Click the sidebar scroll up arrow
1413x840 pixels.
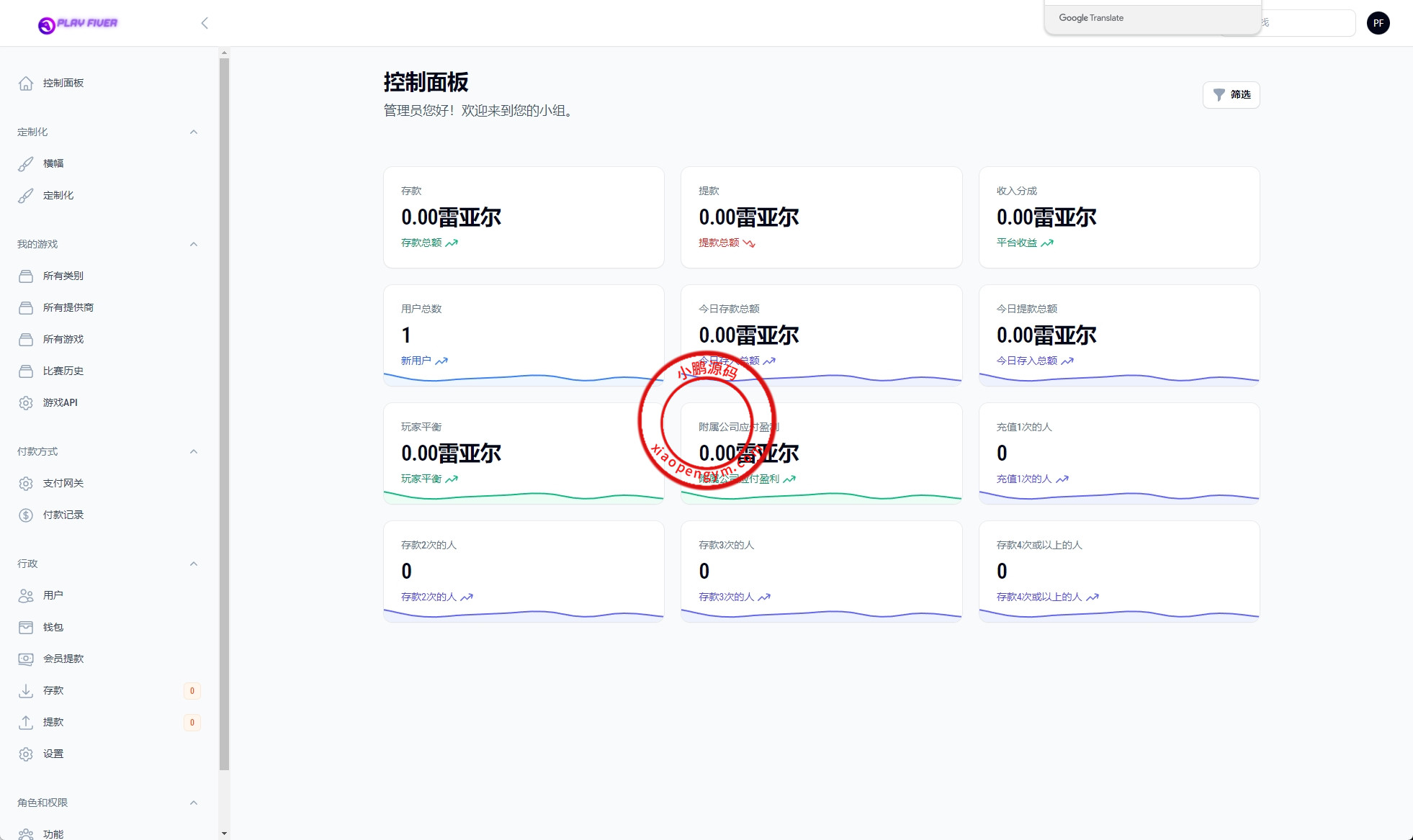(224, 53)
